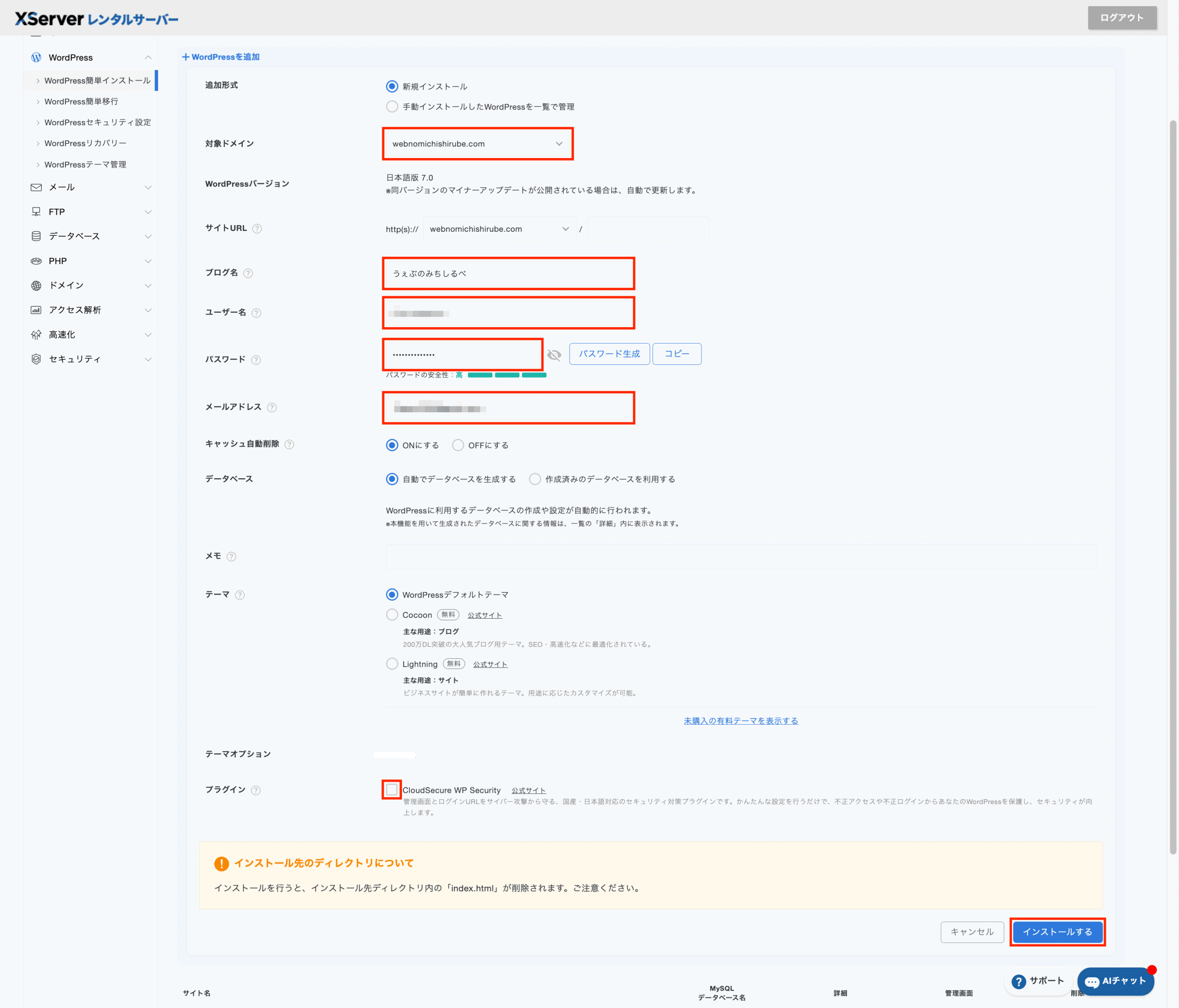Open WordPressテーマ管理 menu item
The width and height of the screenshot is (1179, 1008).
coord(85,164)
